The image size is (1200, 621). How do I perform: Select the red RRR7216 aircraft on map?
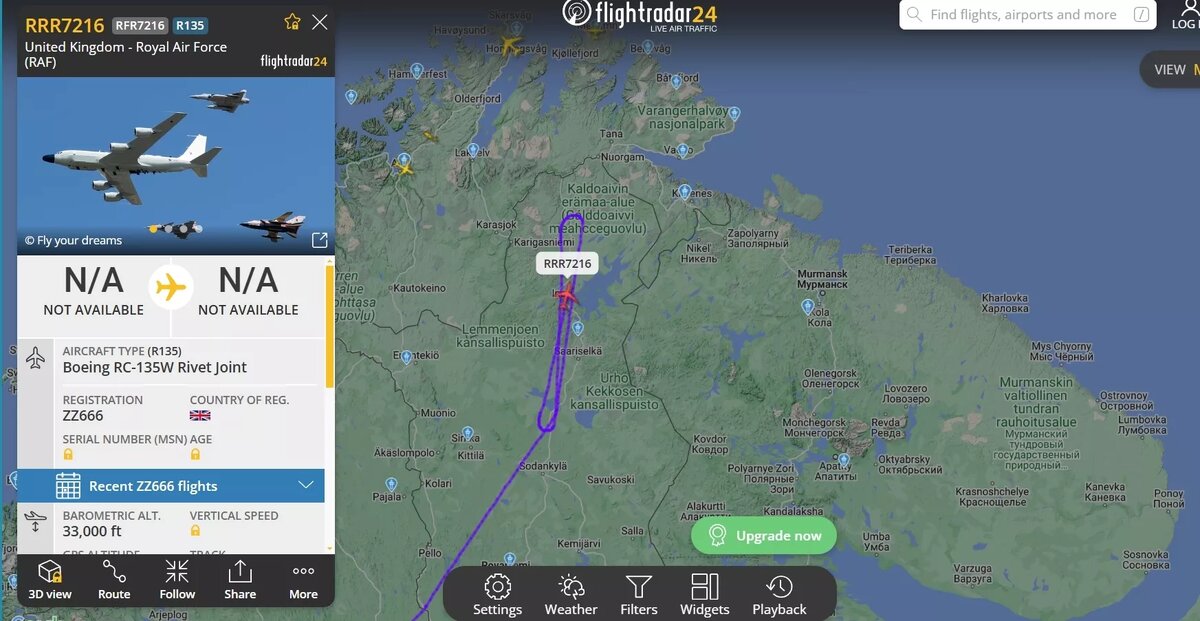click(x=566, y=295)
